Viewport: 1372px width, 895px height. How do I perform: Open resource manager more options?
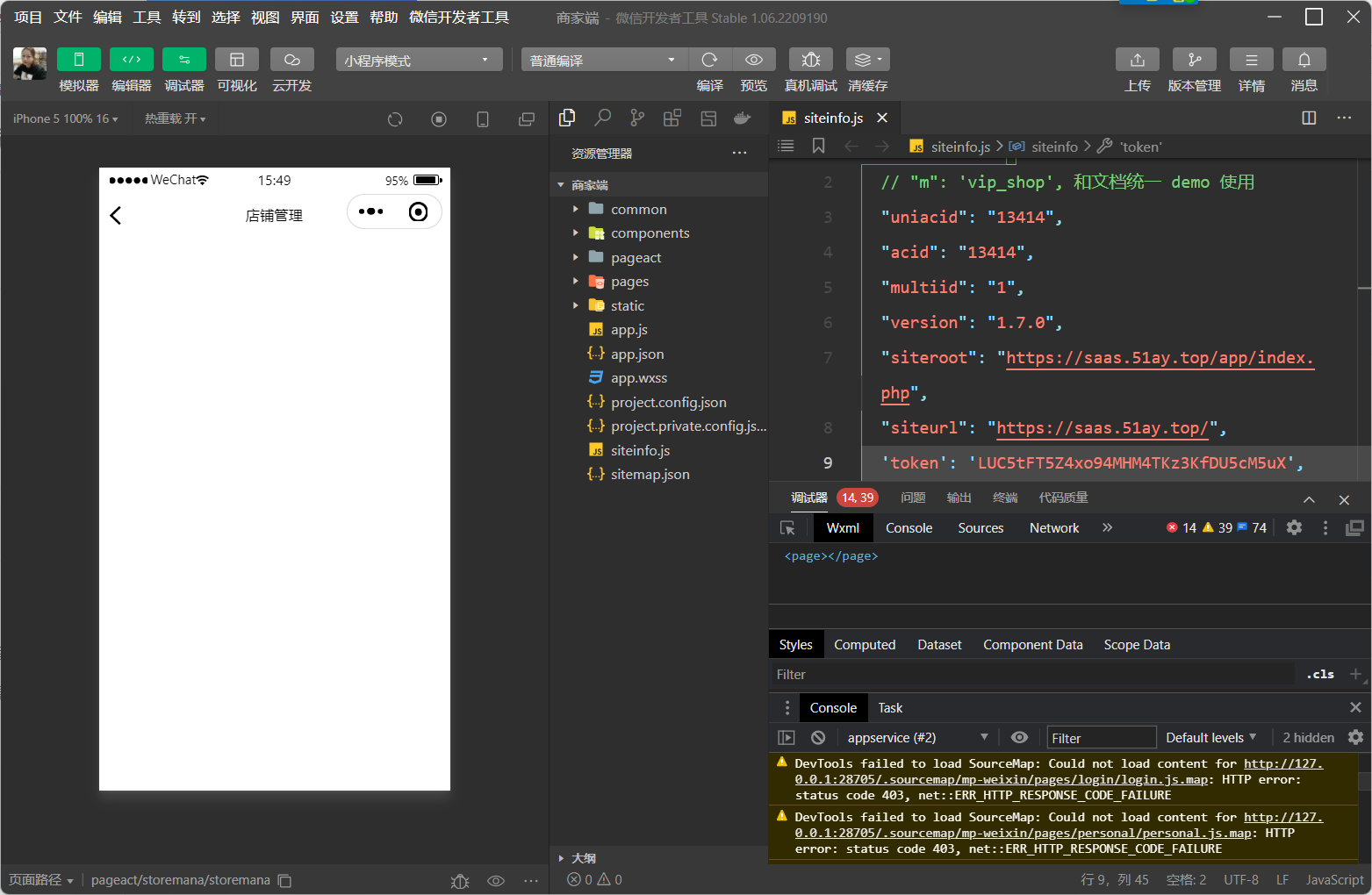[x=740, y=154]
